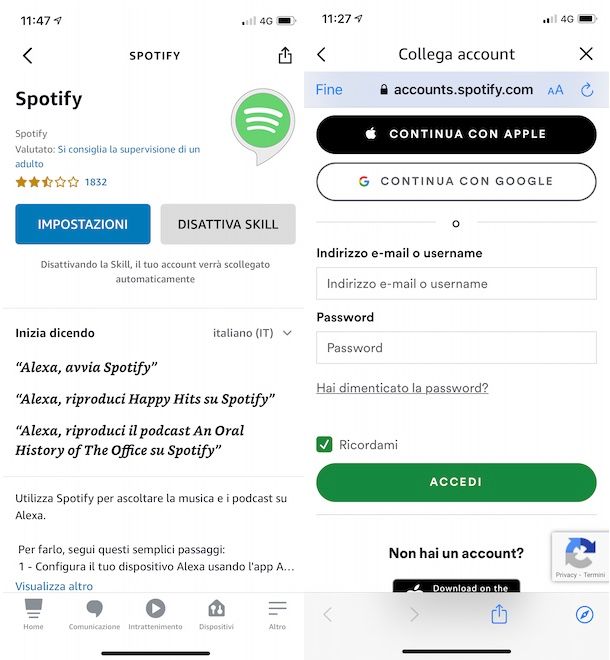Image resolution: width=610 pixels, height=660 pixels.
Task: Open the Comunicazione tab
Action: (94, 614)
